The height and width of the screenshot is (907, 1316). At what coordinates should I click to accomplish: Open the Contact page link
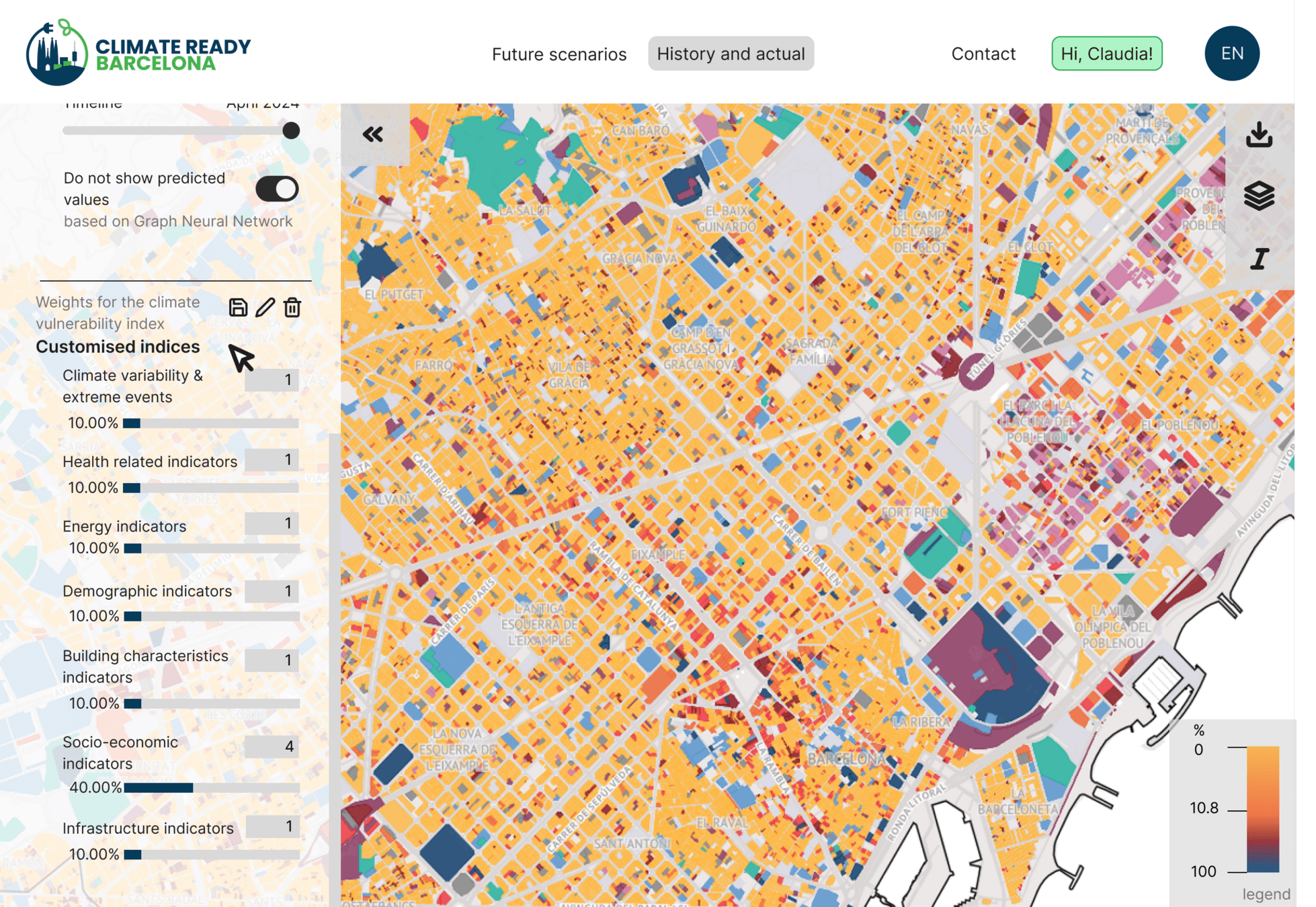(983, 54)
